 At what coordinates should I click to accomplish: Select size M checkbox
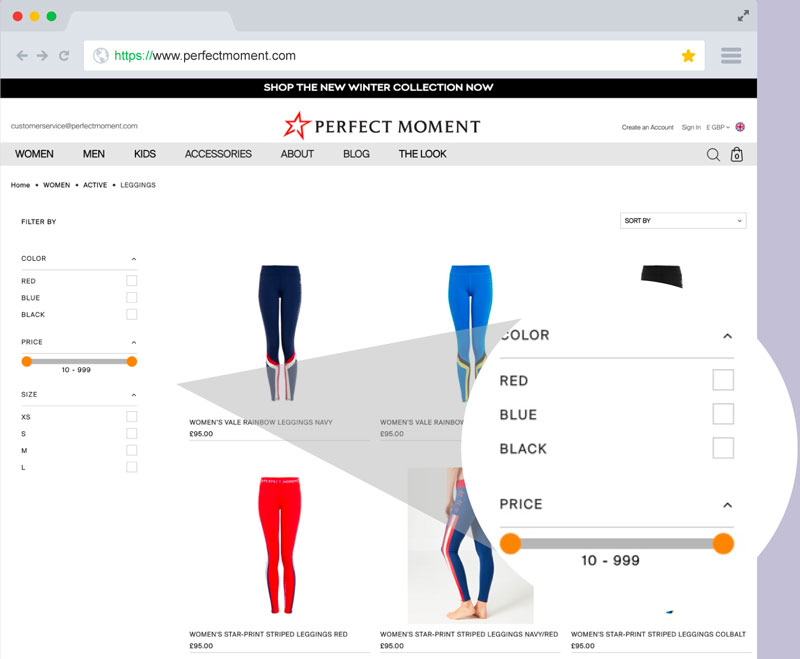click(x=132, y=450)
